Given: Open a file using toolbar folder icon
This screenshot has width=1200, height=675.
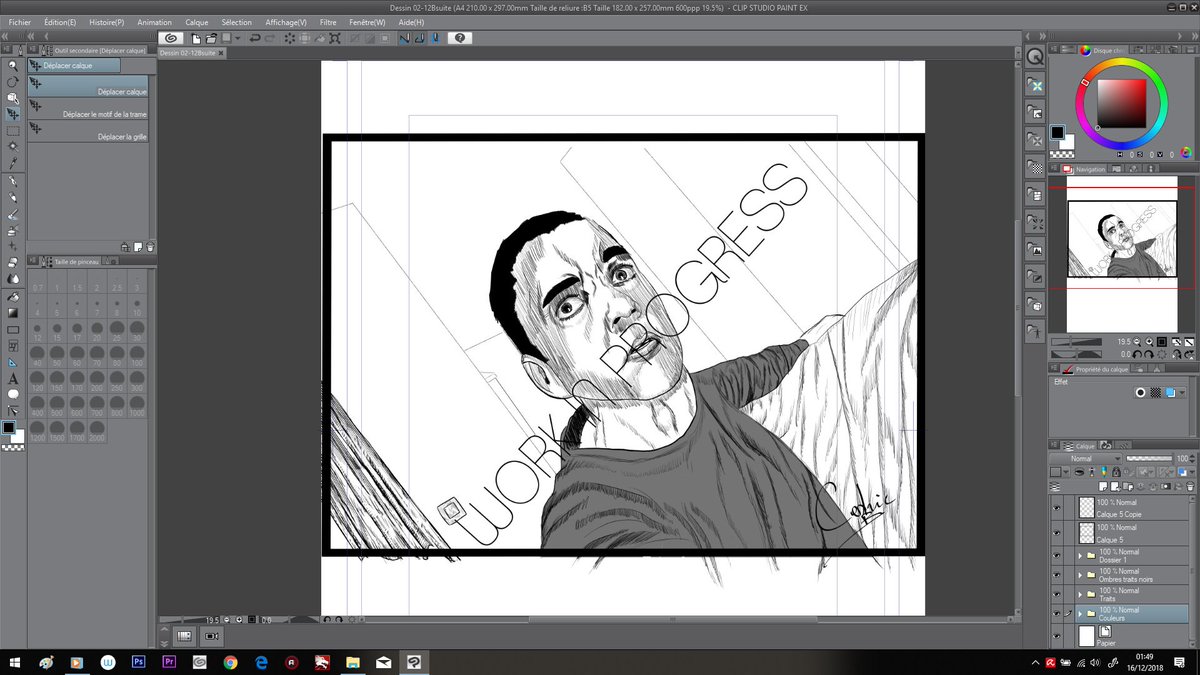Looking at the screenshot, I should pos(212,38).
